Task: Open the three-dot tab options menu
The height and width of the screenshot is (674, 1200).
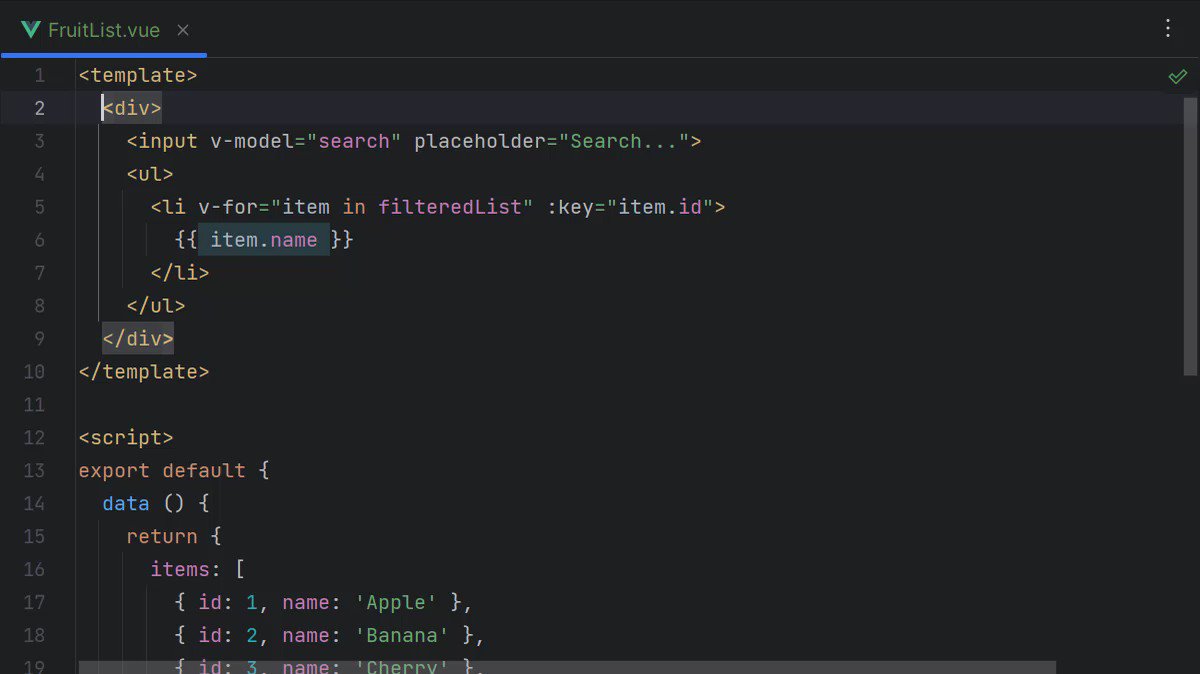Action: [x=1168, y=29]
